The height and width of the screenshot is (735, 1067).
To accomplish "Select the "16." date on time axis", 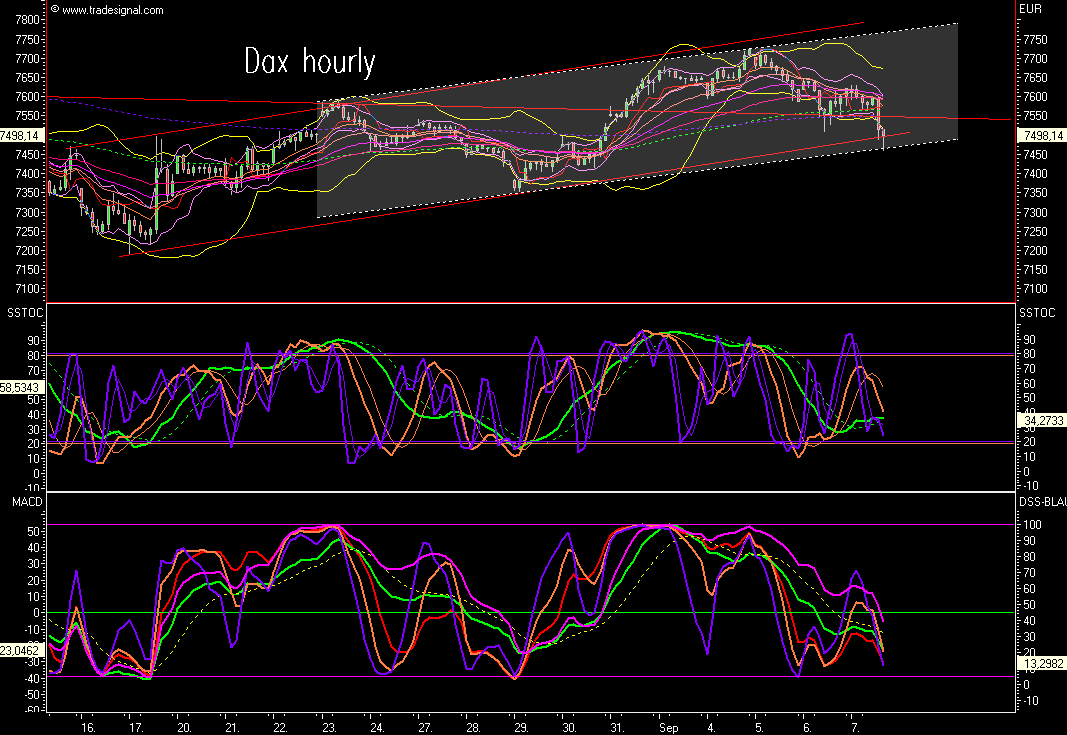I will tap(88, 727).
